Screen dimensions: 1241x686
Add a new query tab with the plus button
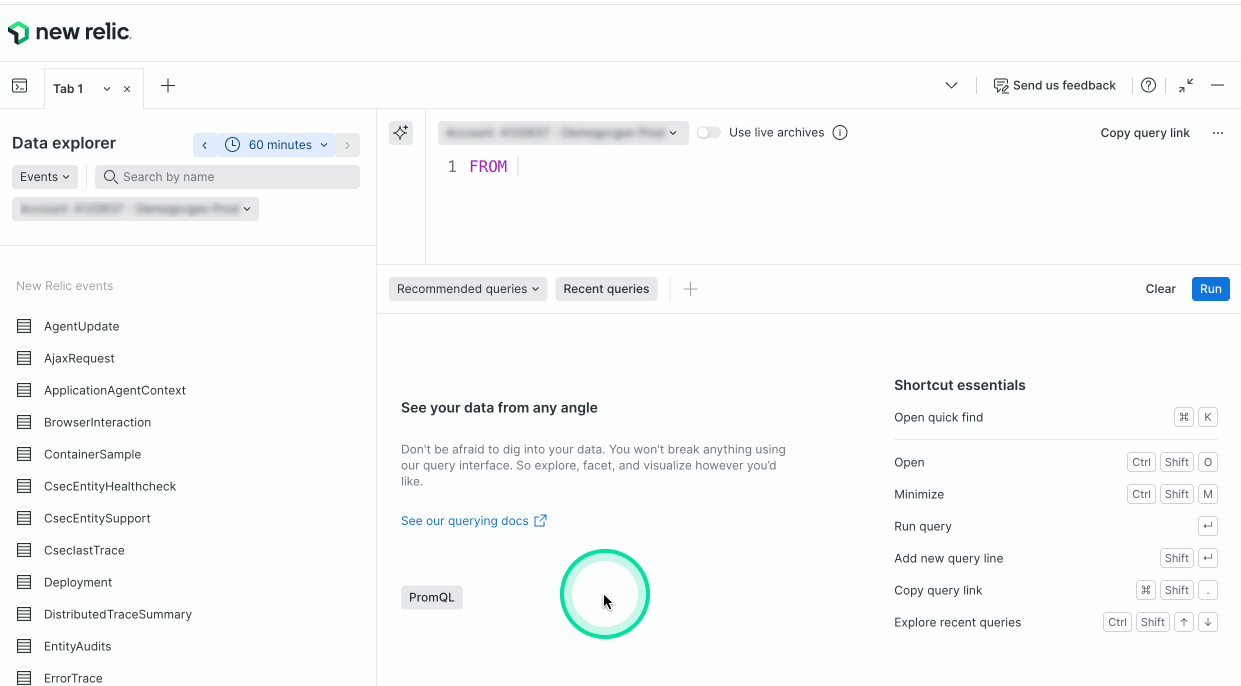click(x=167, y=86)
